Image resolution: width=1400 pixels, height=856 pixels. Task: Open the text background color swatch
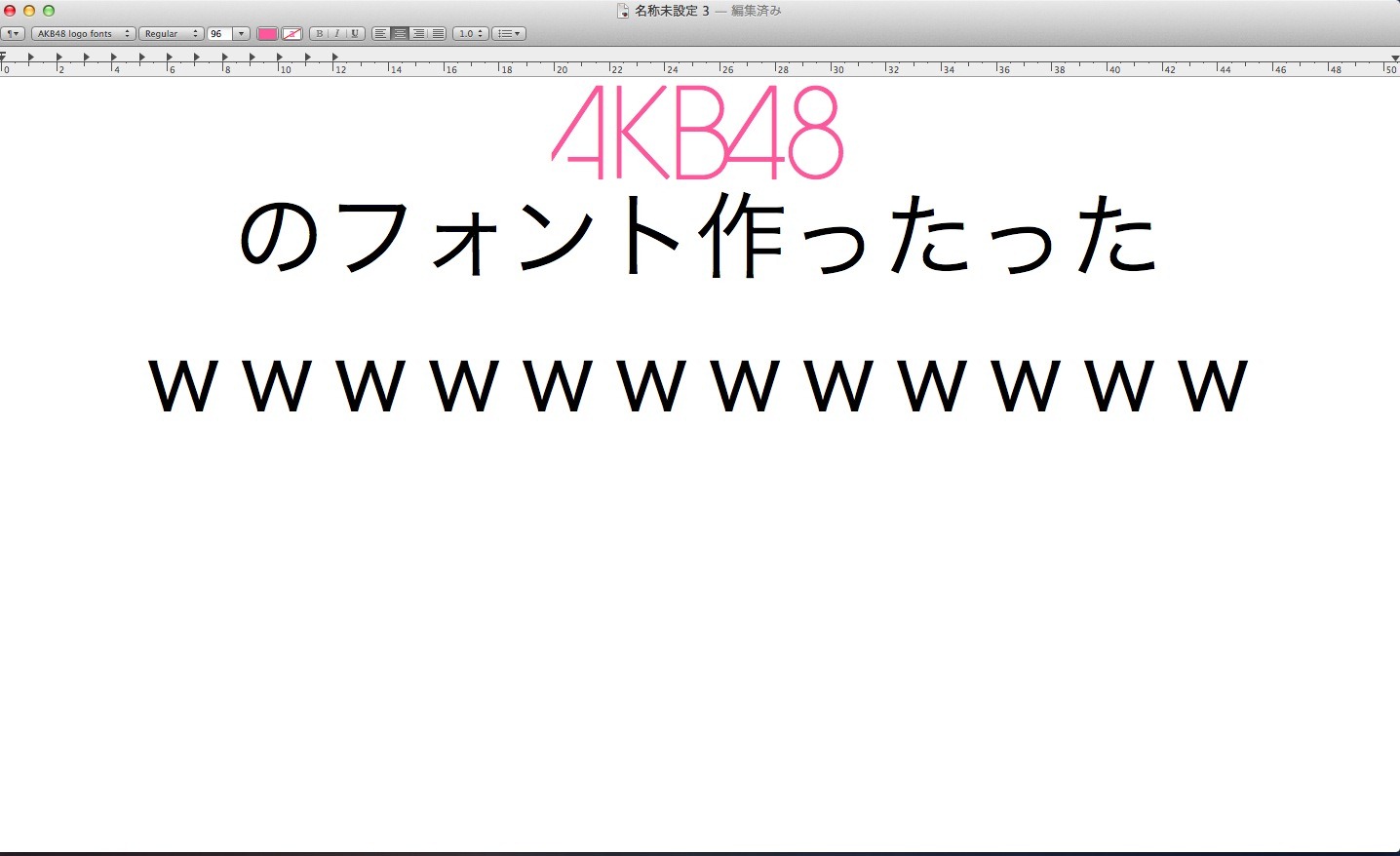point(292,33)
